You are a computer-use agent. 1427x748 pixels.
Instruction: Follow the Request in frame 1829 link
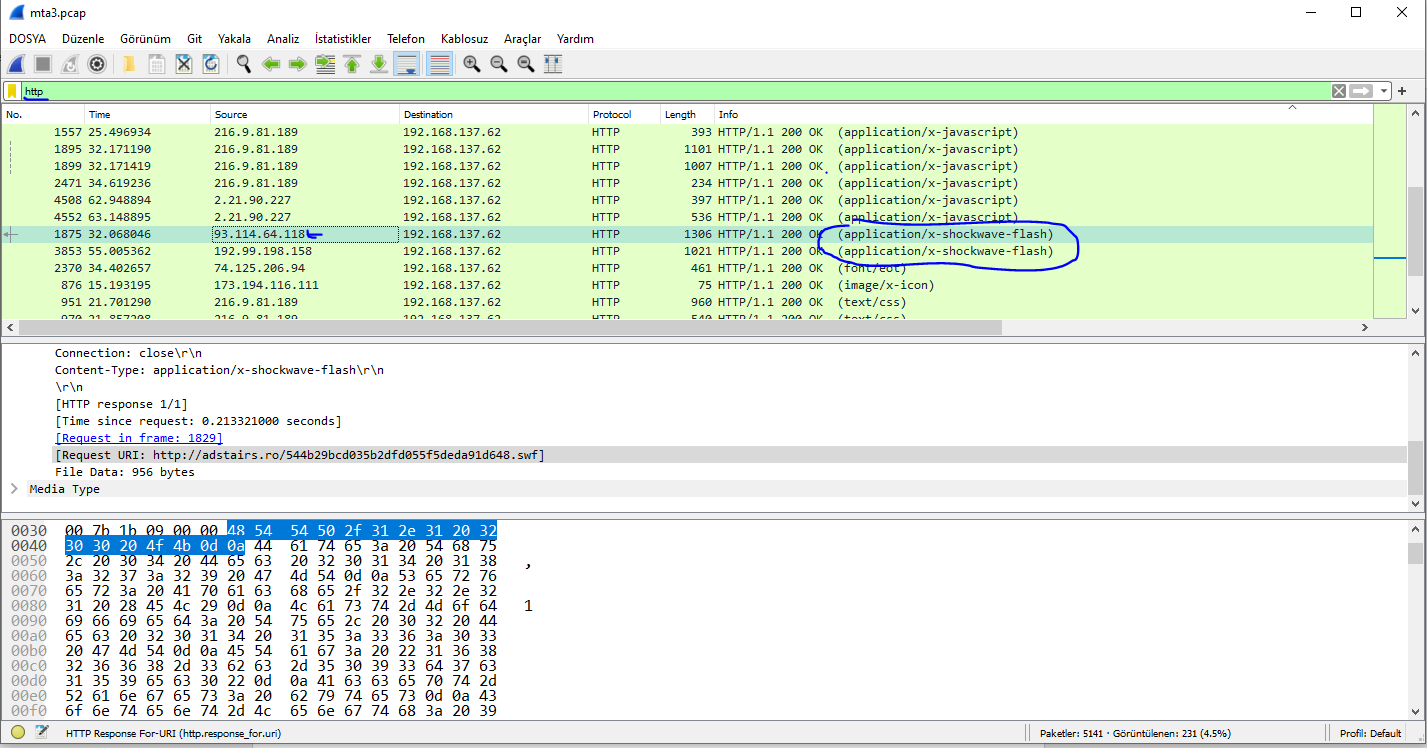139,438
